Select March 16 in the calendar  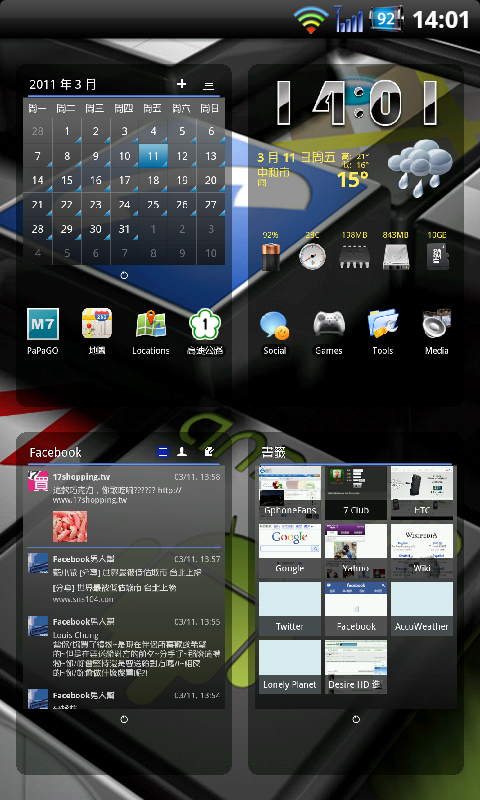96,180
